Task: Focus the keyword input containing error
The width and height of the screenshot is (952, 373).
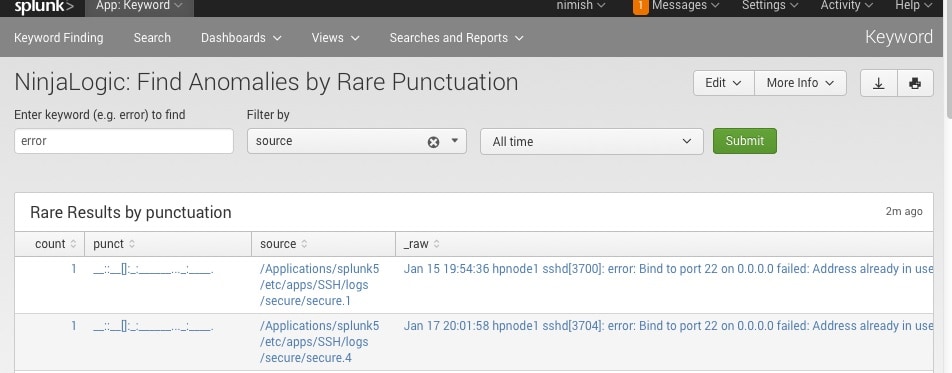Action: pyautogui.click(x=124, y=141)
